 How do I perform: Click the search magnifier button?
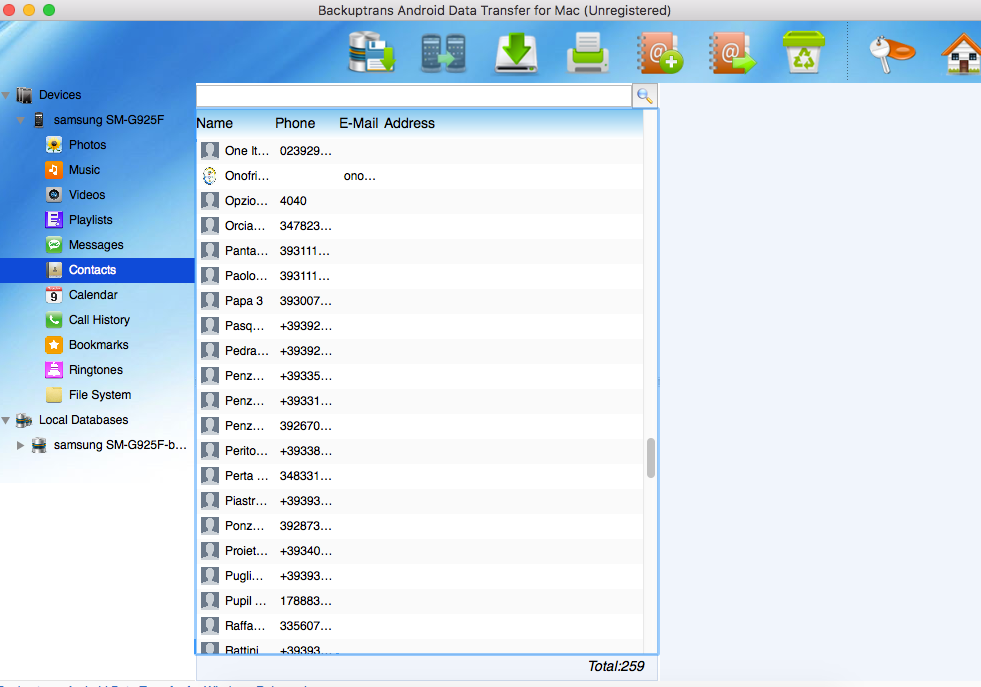pyautogui.click(x=644, y=96)
